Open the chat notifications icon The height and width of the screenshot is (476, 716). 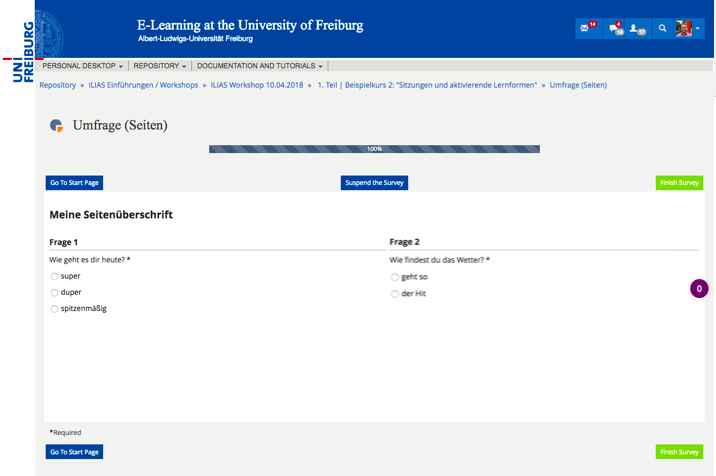[x=614, y=28]
